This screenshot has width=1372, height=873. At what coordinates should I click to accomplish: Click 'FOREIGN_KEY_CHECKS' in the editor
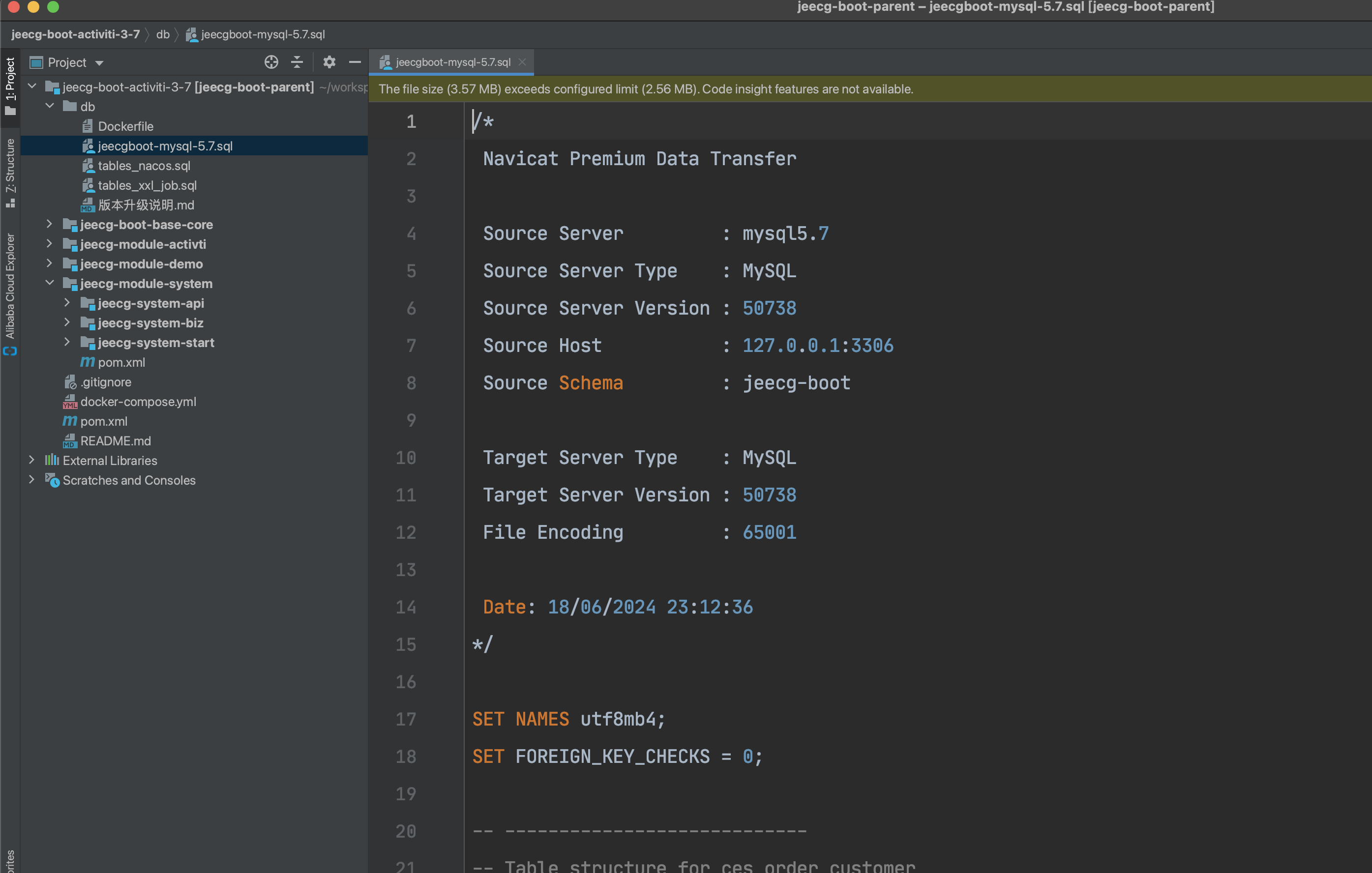[x=613, y=757]
